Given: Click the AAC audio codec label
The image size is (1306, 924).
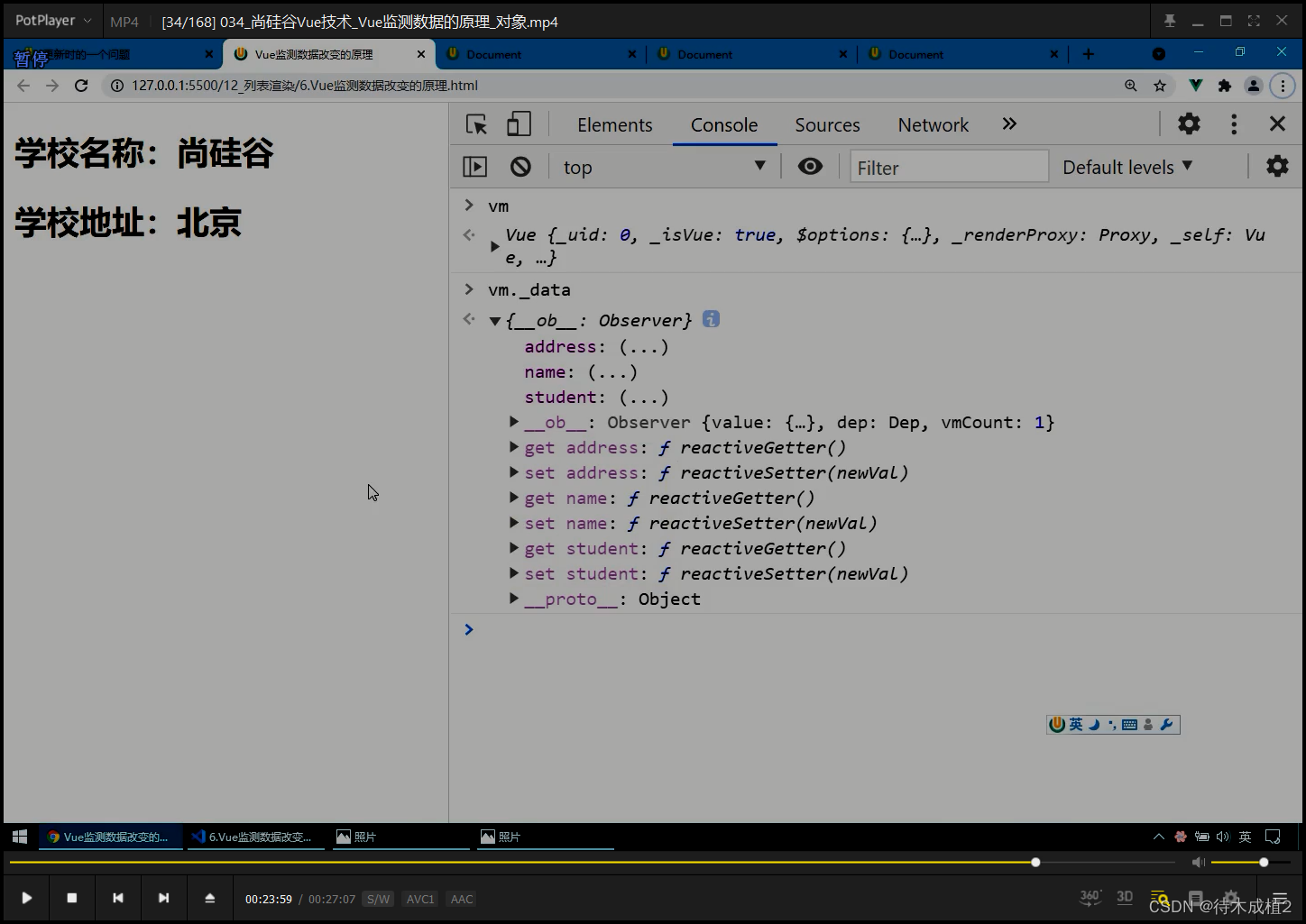Looking at the screenshot, I should coord(462,899).
